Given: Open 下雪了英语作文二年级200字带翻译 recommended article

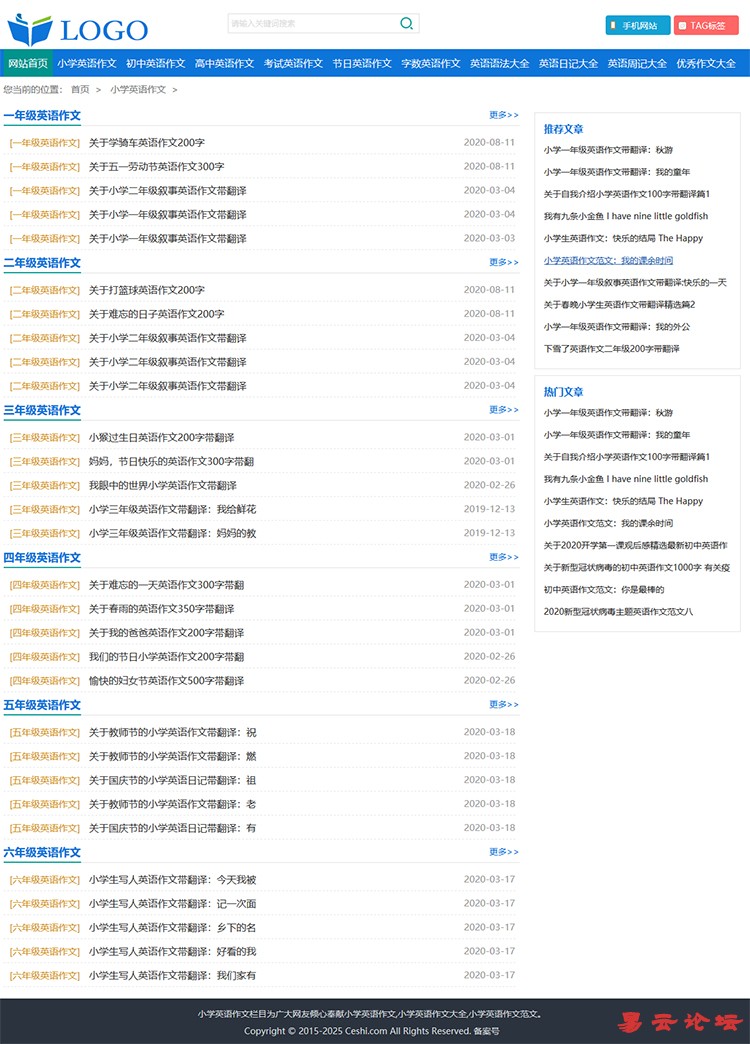Looking at the screenshot, I should pyautogui.click(x=611, y=349).
